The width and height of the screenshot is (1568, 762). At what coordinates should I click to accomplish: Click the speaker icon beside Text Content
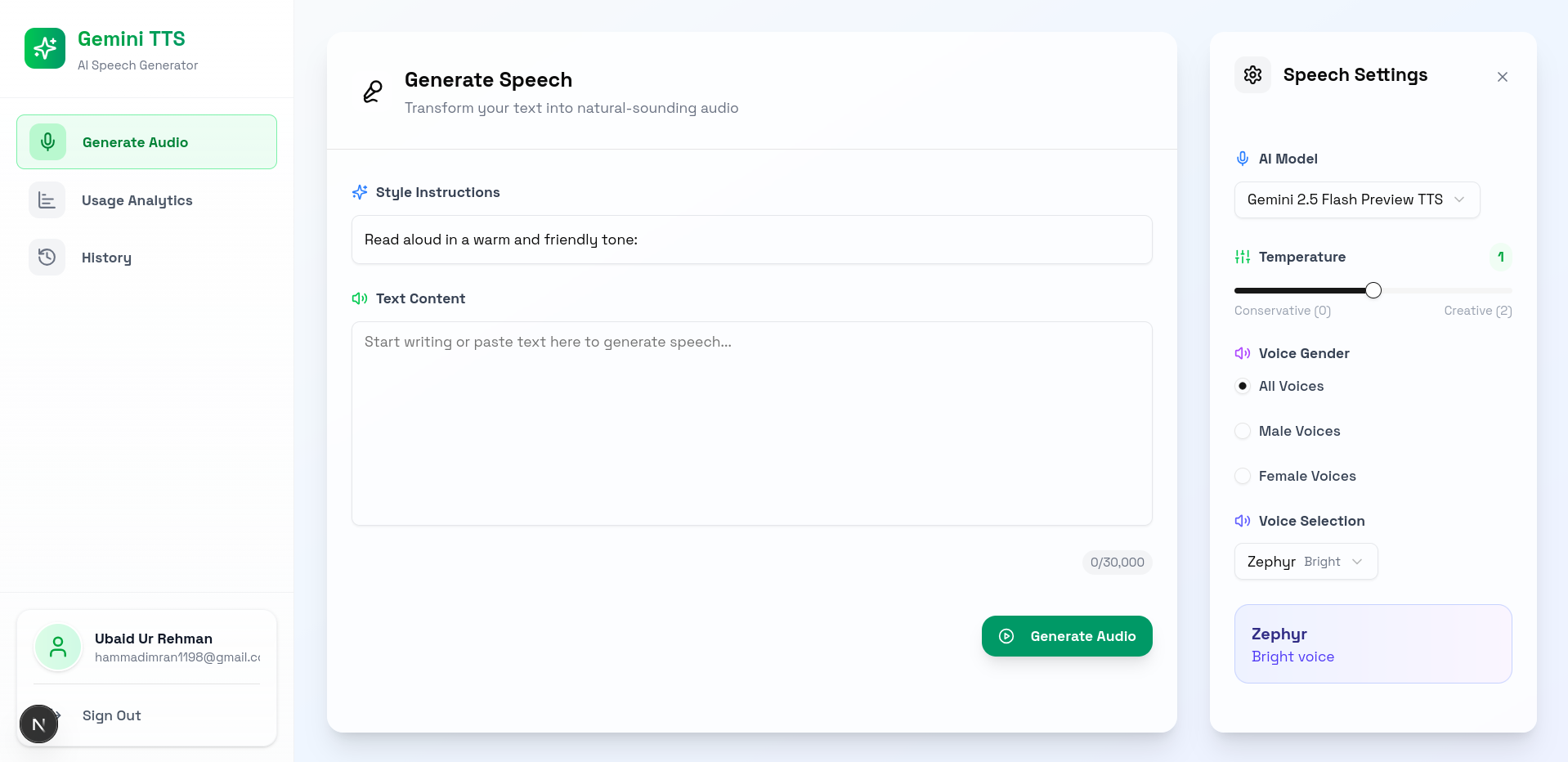(359, 298)
